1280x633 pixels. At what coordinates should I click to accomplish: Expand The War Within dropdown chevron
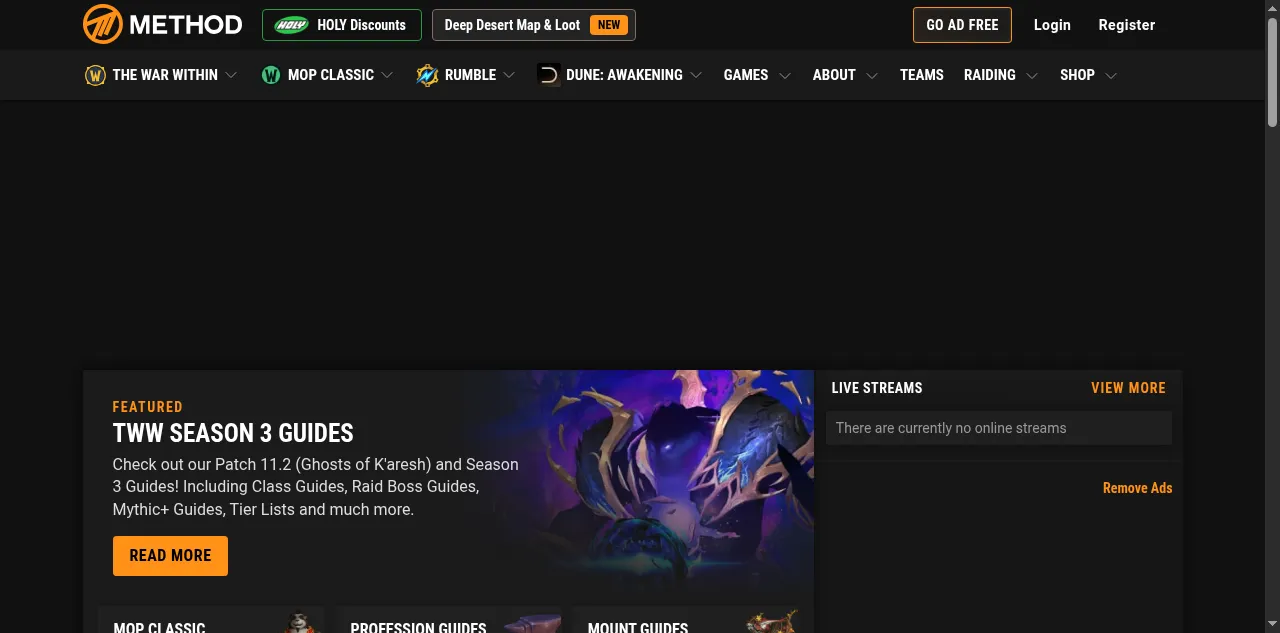232,75
